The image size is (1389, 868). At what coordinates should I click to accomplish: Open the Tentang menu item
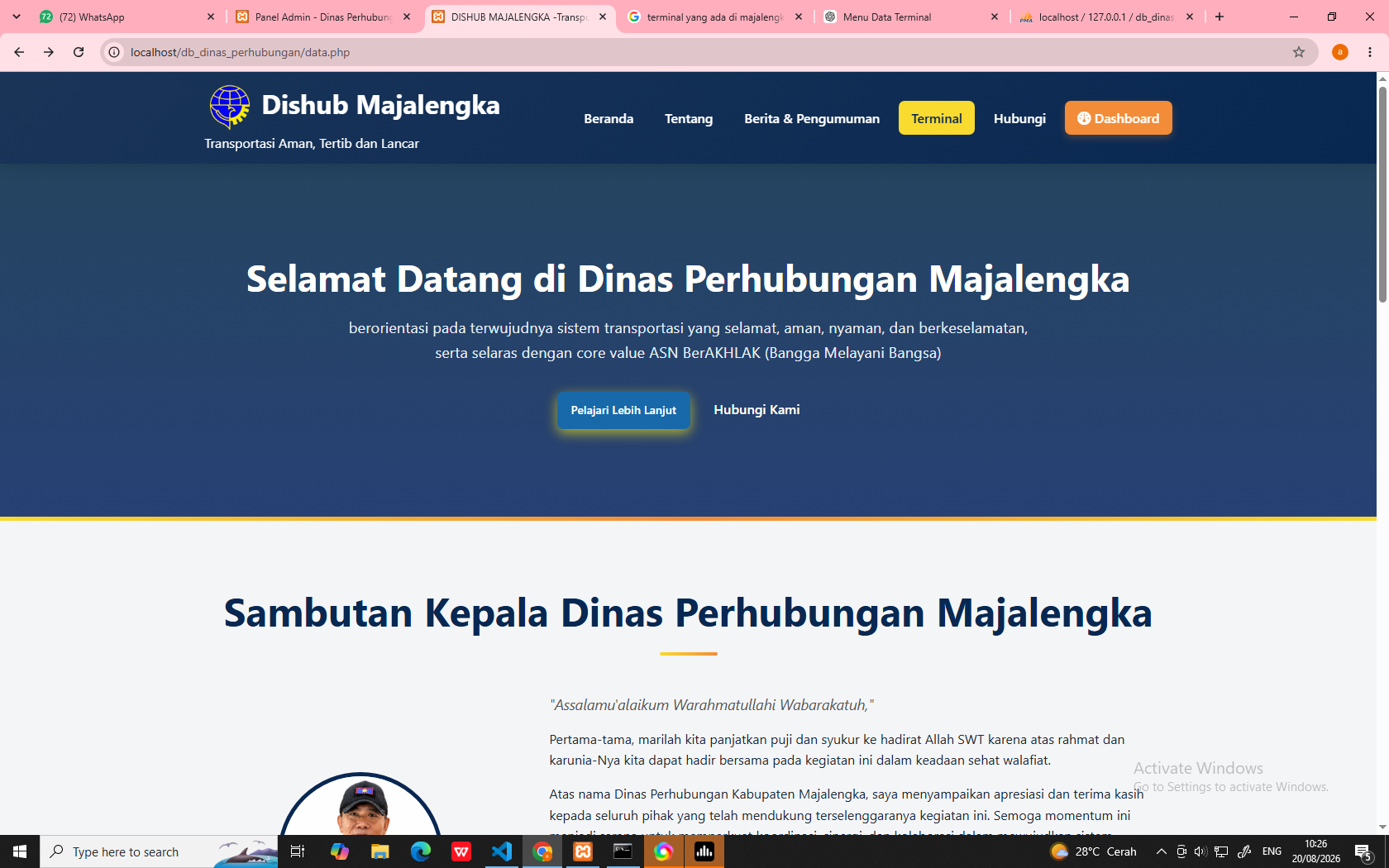(689, 118)
